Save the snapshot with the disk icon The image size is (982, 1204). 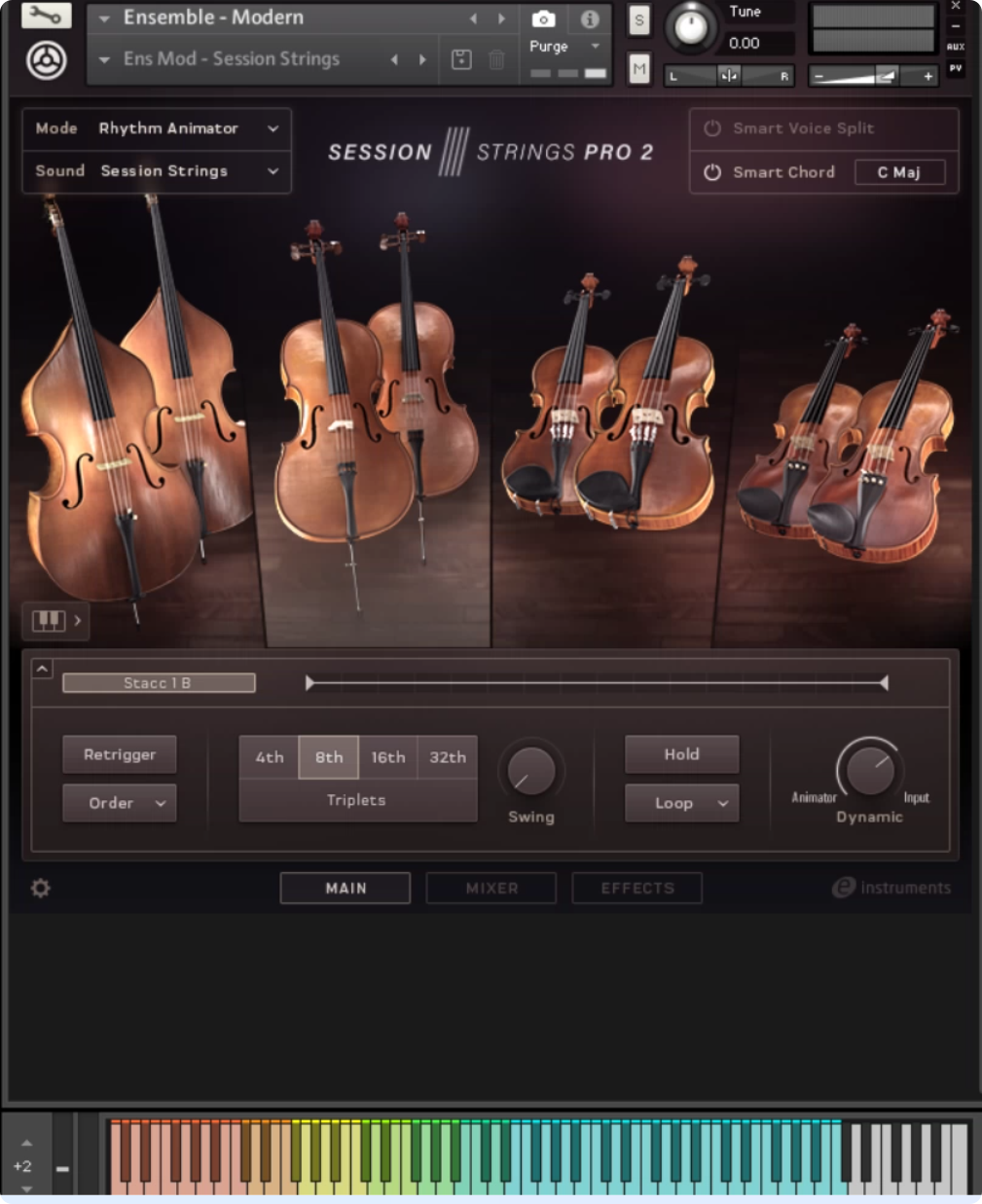click(x=461, y=59)
